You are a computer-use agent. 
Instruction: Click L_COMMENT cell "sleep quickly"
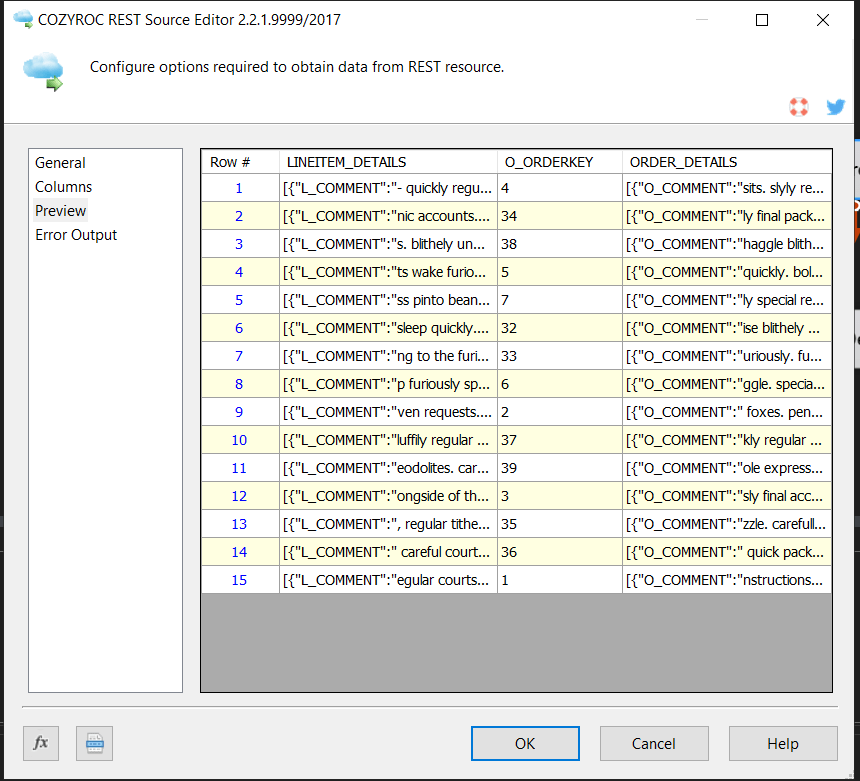(388, 328)
